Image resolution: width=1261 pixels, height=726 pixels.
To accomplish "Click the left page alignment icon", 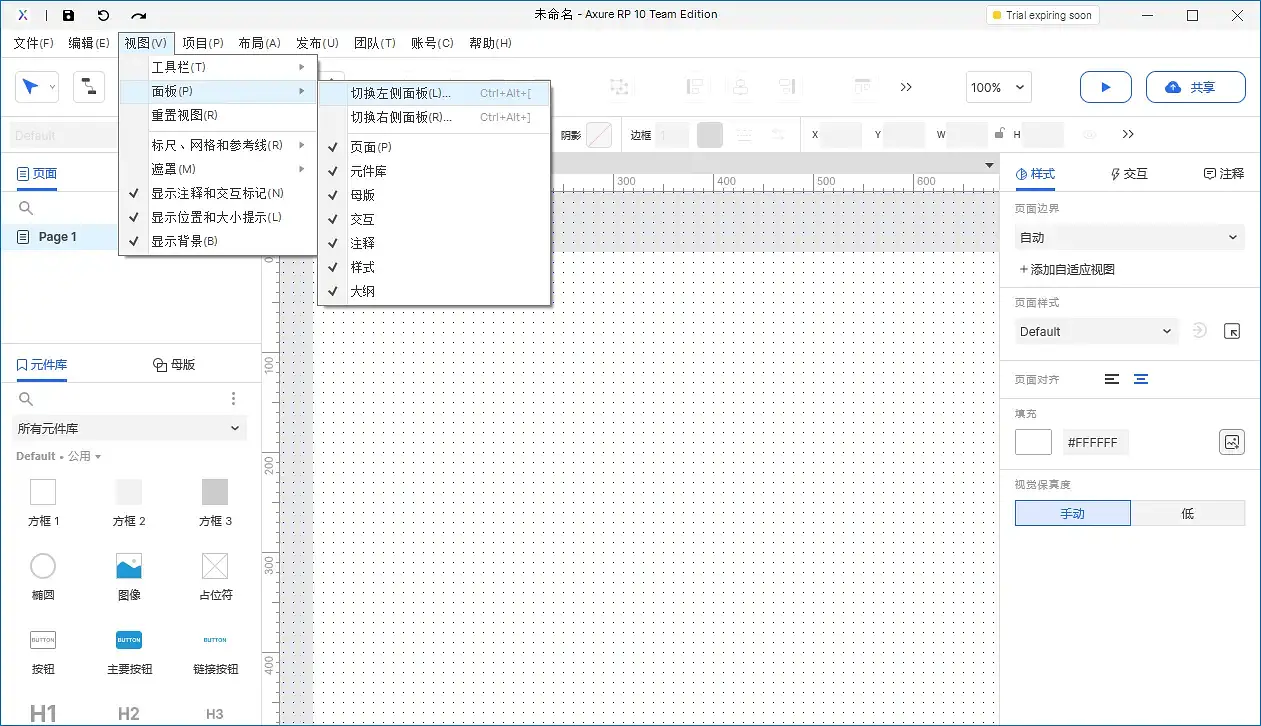I will coord(1110,379).
